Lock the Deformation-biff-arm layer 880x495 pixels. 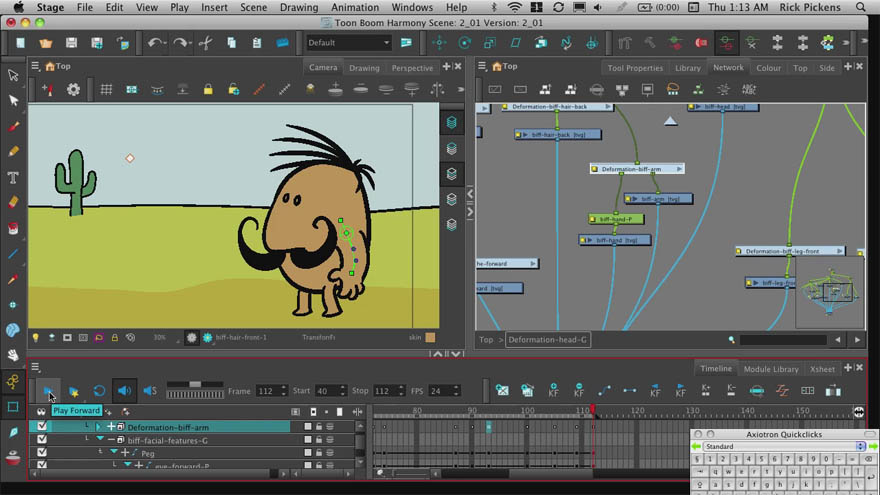point(319,427)
